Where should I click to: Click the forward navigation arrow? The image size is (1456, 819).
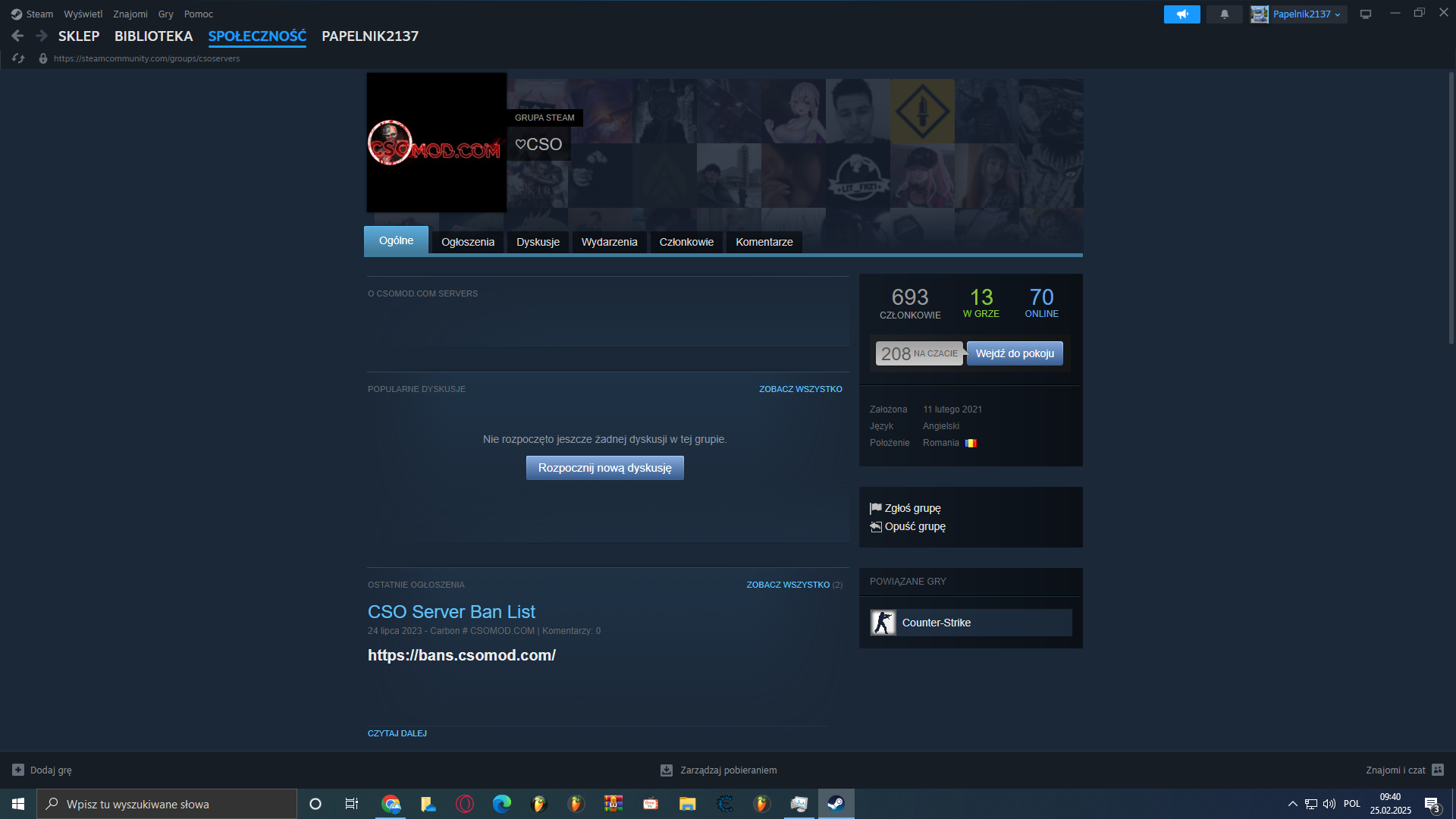(x=42, y=36)
